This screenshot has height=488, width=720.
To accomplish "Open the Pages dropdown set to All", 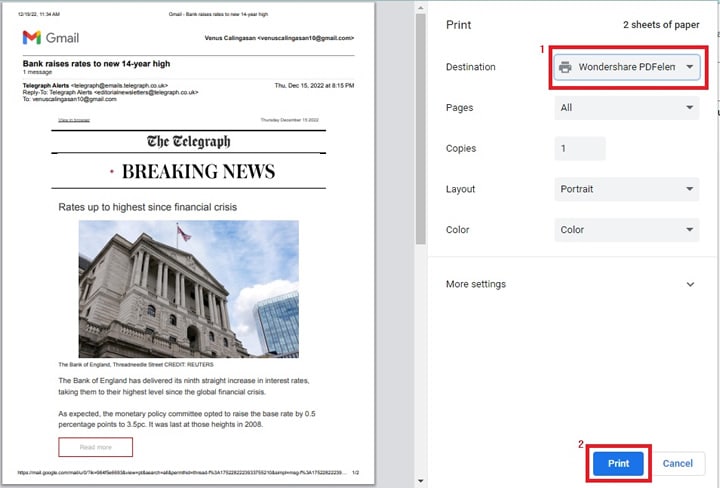I will click(x=627, y=108).
